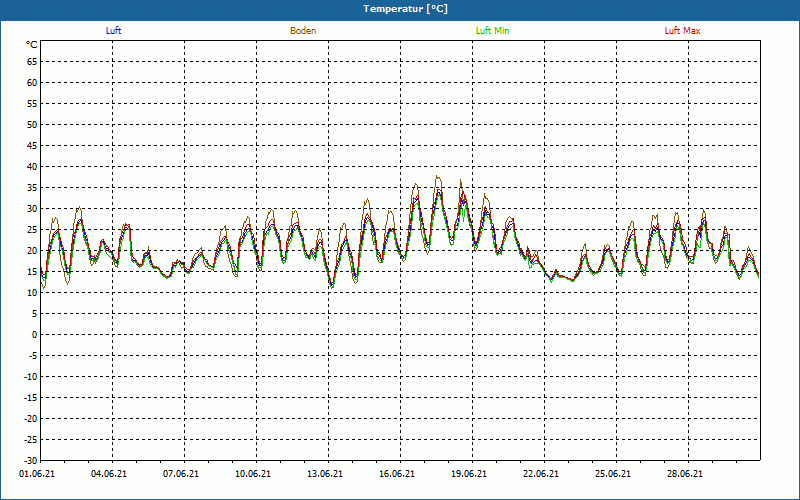Click the Boden legend label
This screenshot has height=500, width=800.
pos(303,31)
